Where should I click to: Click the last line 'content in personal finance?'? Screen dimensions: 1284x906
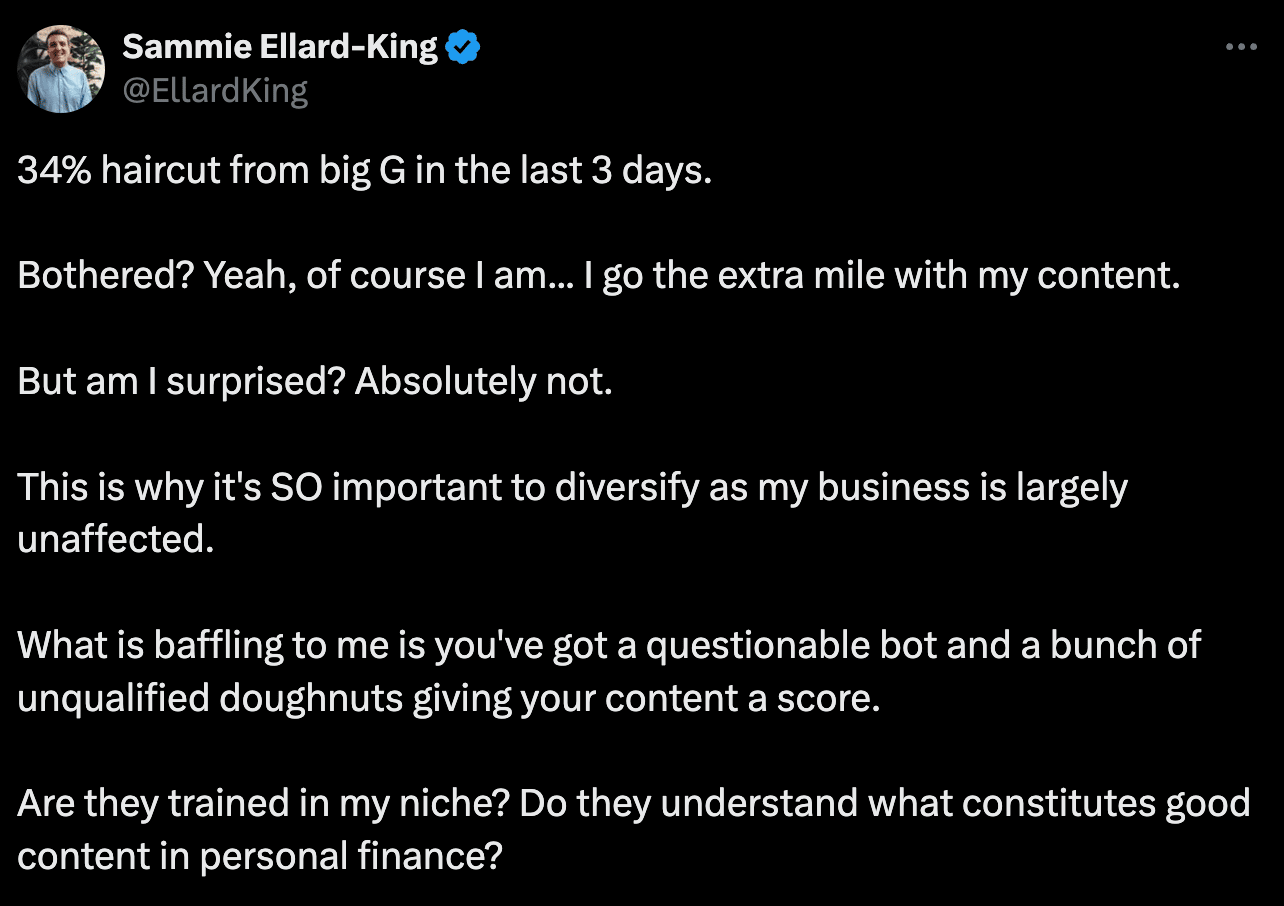pyautogui.click(x=258, y=856)
